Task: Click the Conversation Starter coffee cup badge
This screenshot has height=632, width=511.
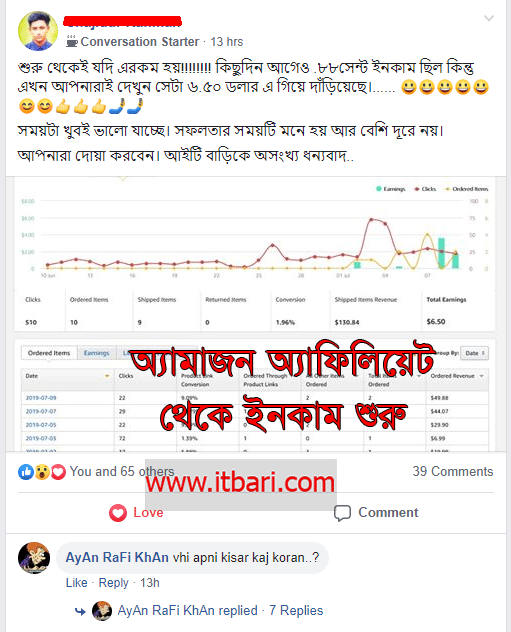Action: click(72, 41)
